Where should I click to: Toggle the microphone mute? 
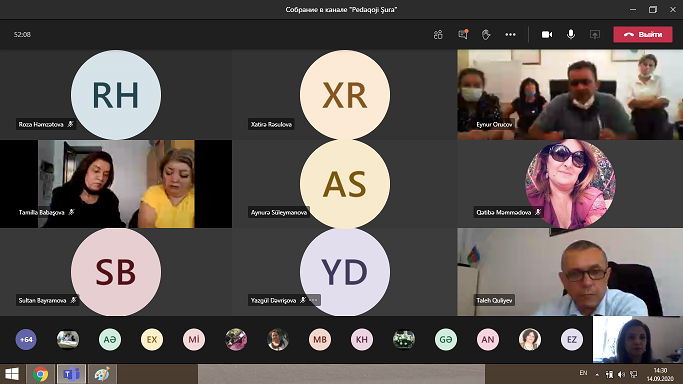point(571,34)
